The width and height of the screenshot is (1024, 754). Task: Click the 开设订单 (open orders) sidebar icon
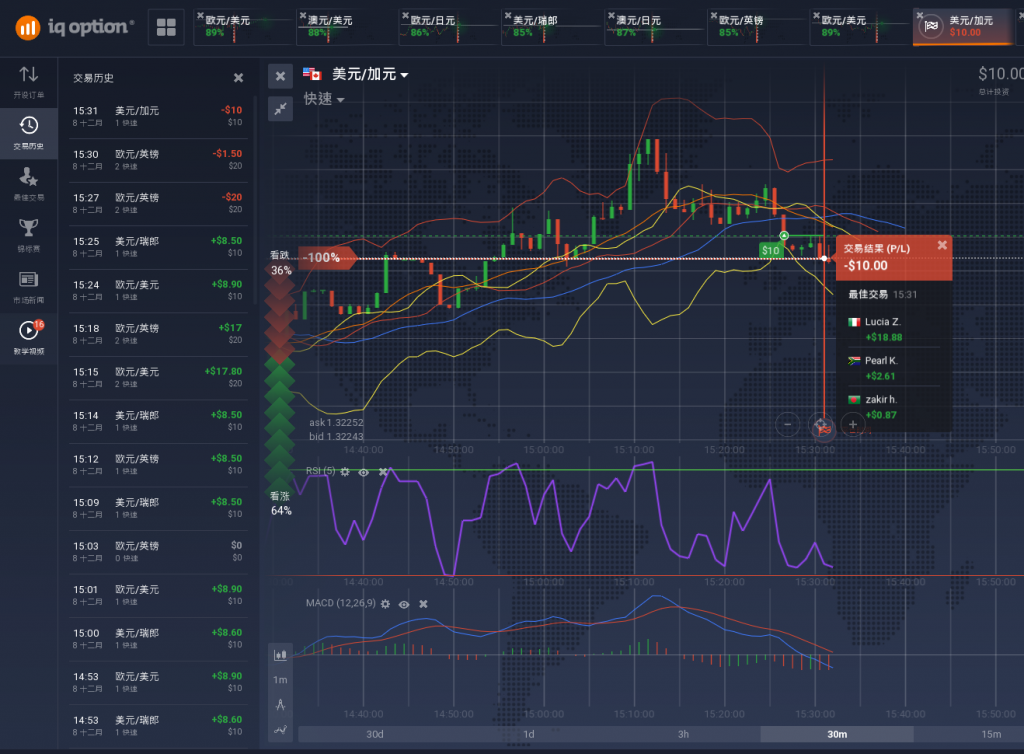(x=29, y=81)
